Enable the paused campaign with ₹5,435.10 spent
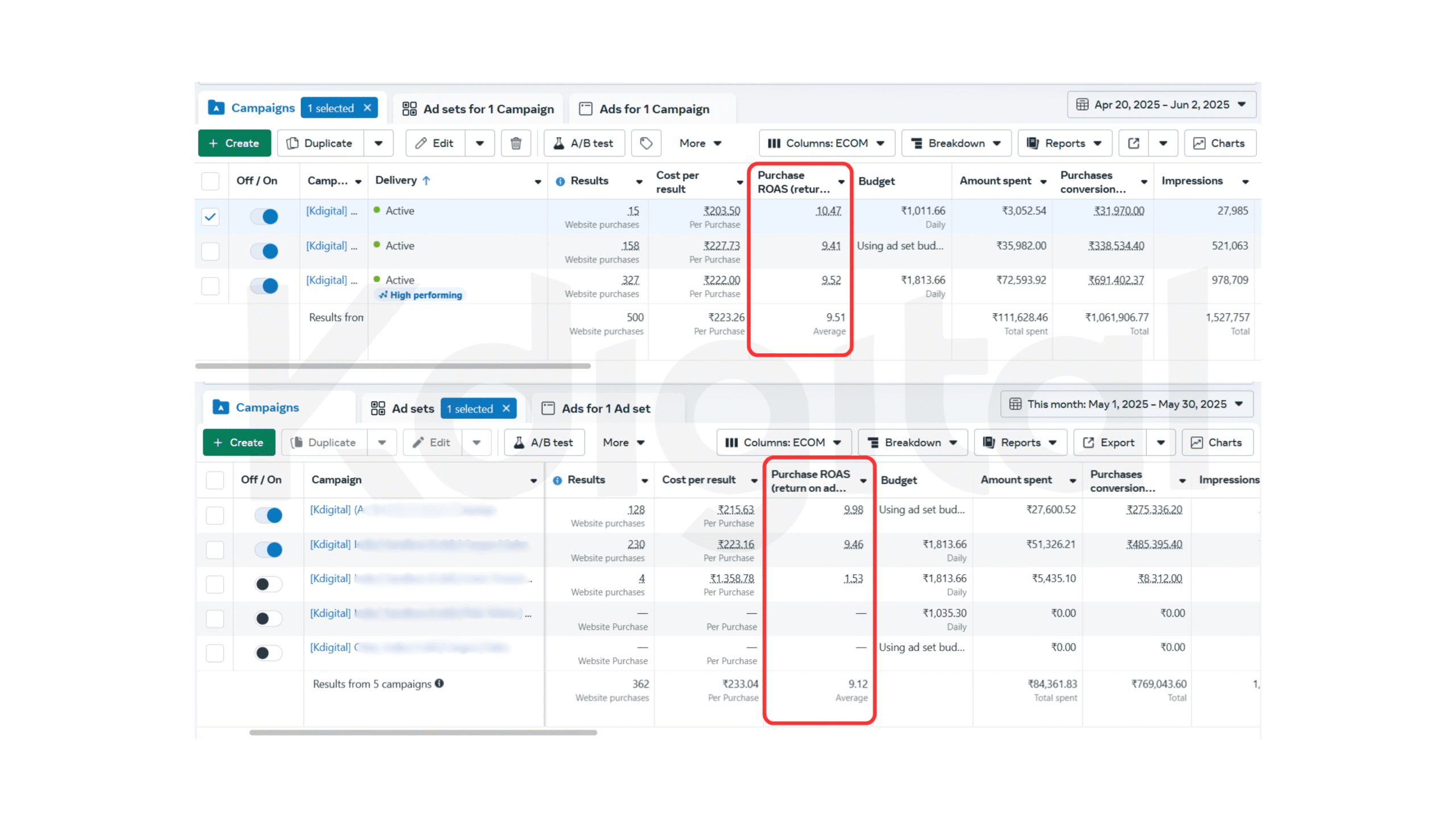The image size is (1456, 819). pyautogui.click(x=268, y=584)
